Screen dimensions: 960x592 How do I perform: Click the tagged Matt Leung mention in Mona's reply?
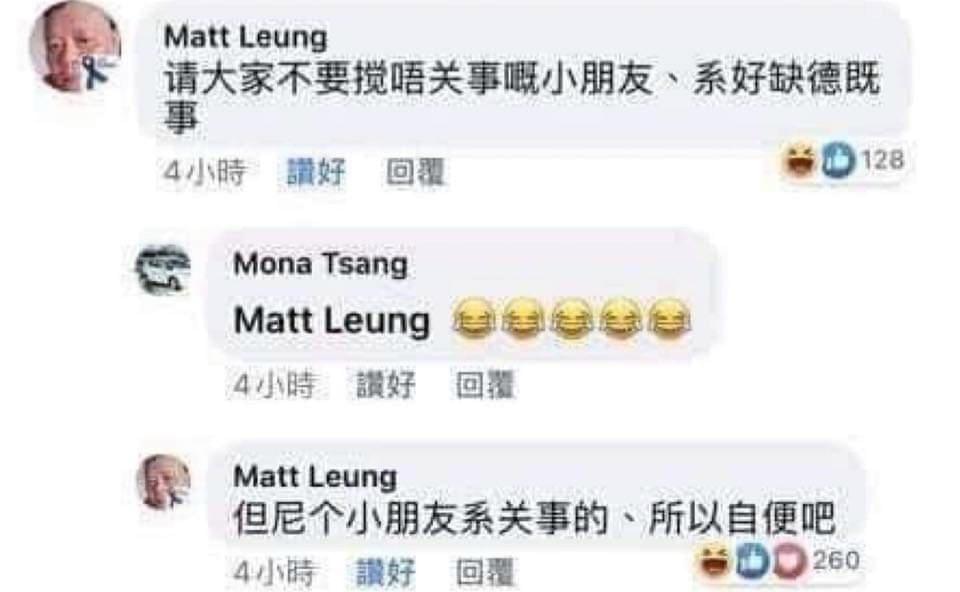click(332, 321)
